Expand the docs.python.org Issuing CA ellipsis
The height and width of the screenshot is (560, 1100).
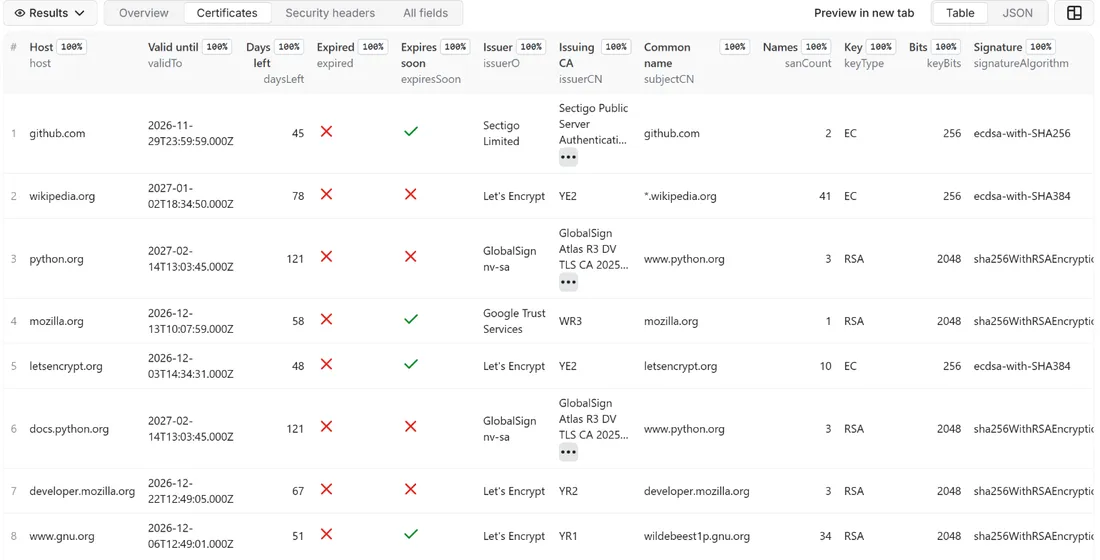point(568,452)
